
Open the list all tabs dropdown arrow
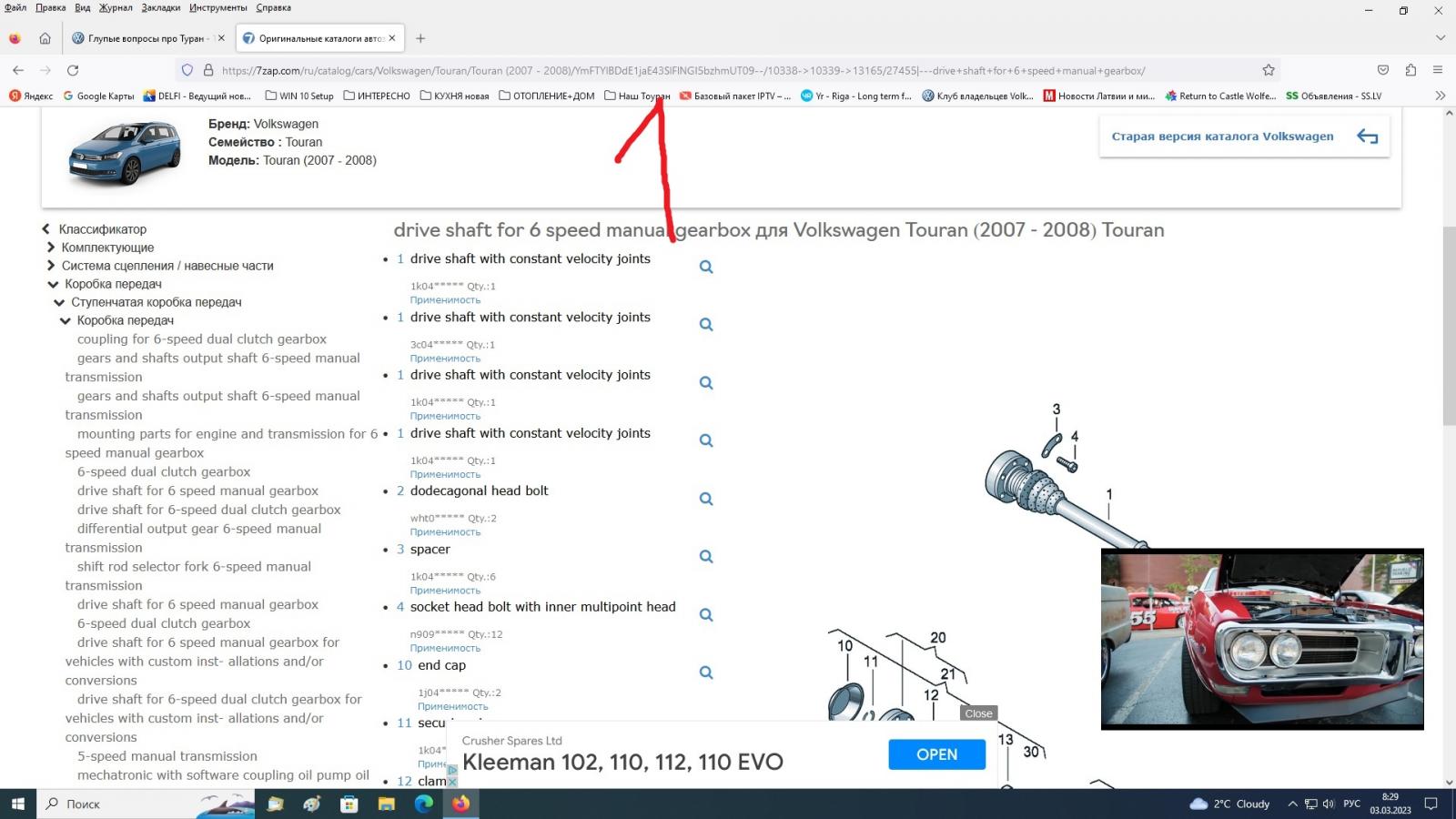coord(1440,38)
